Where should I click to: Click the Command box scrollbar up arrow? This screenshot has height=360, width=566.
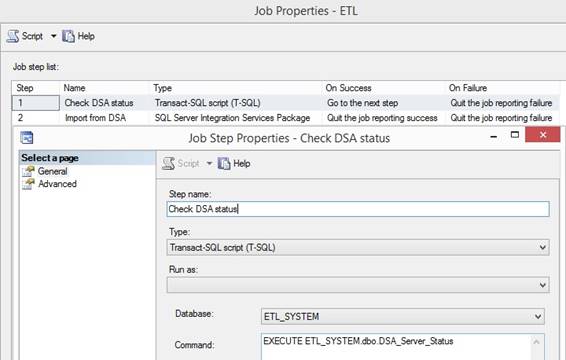coord(537,342)
